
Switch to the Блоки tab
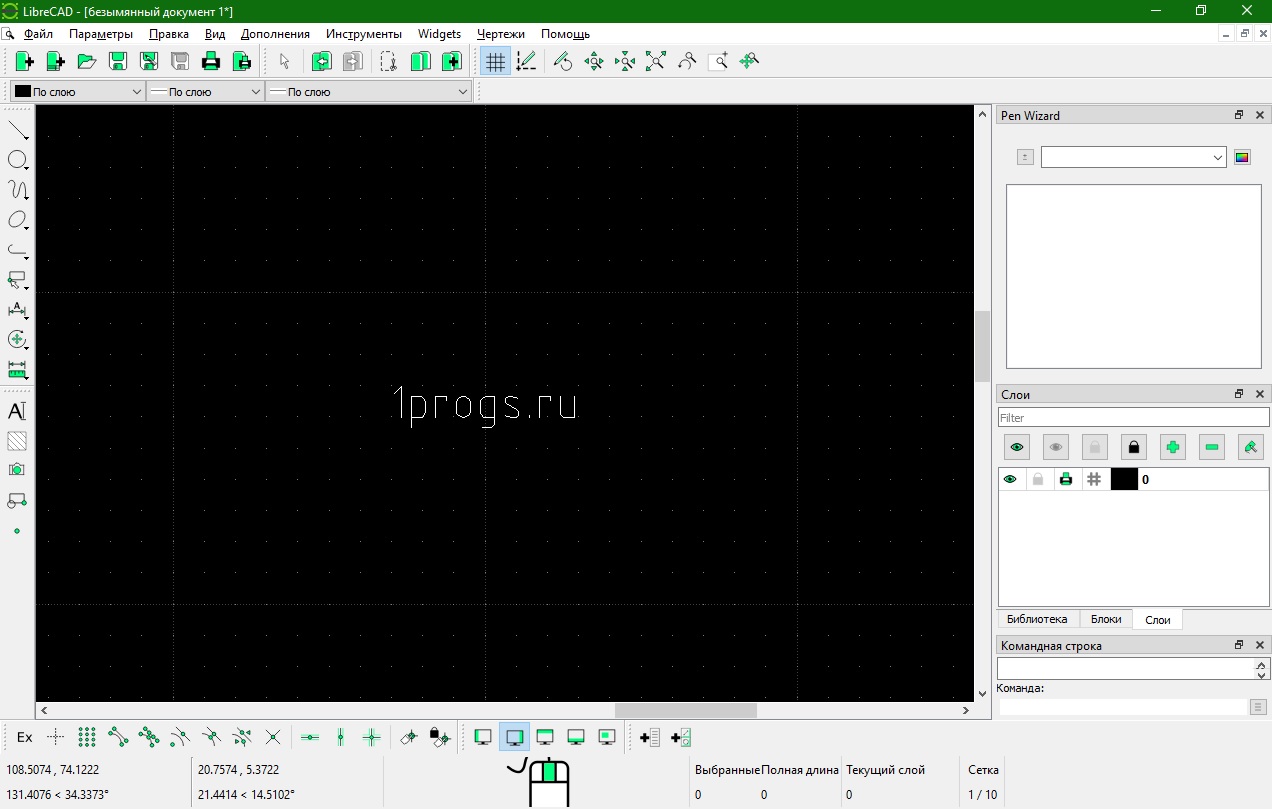1105,619
